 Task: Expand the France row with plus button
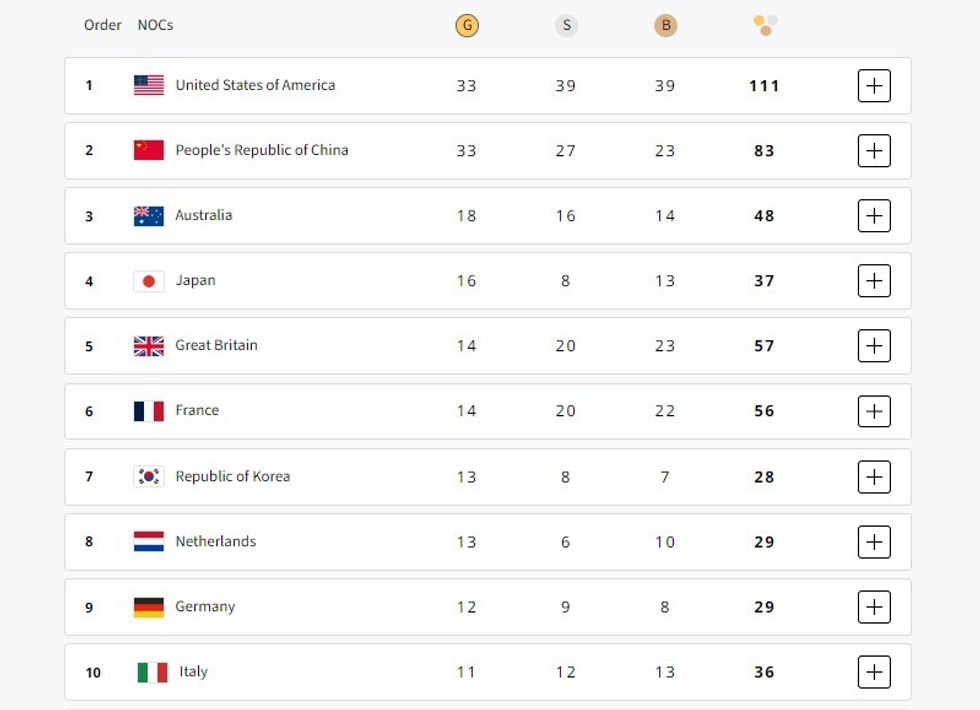[x=874, y=411]
